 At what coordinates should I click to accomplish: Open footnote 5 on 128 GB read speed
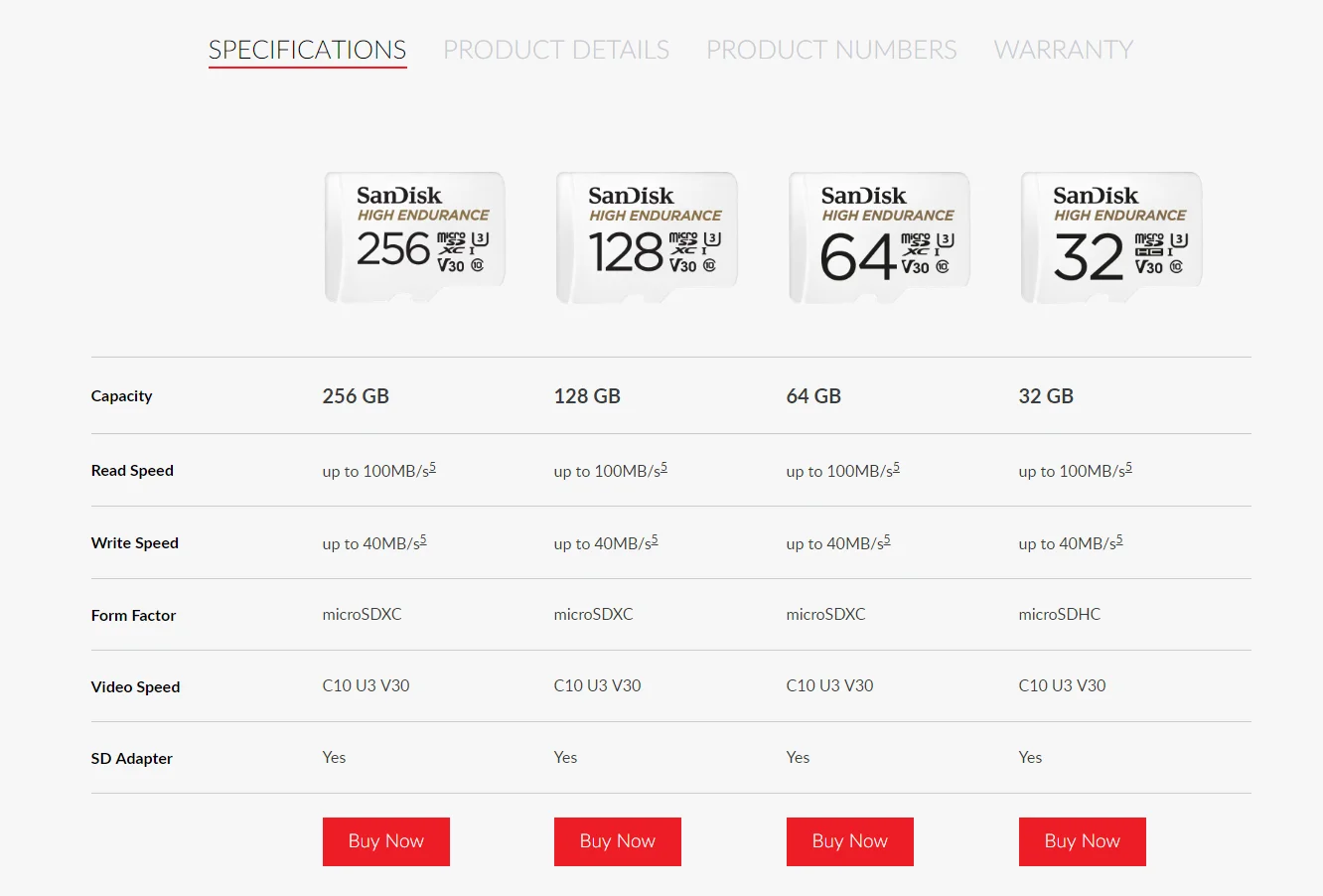coord(664,467)
